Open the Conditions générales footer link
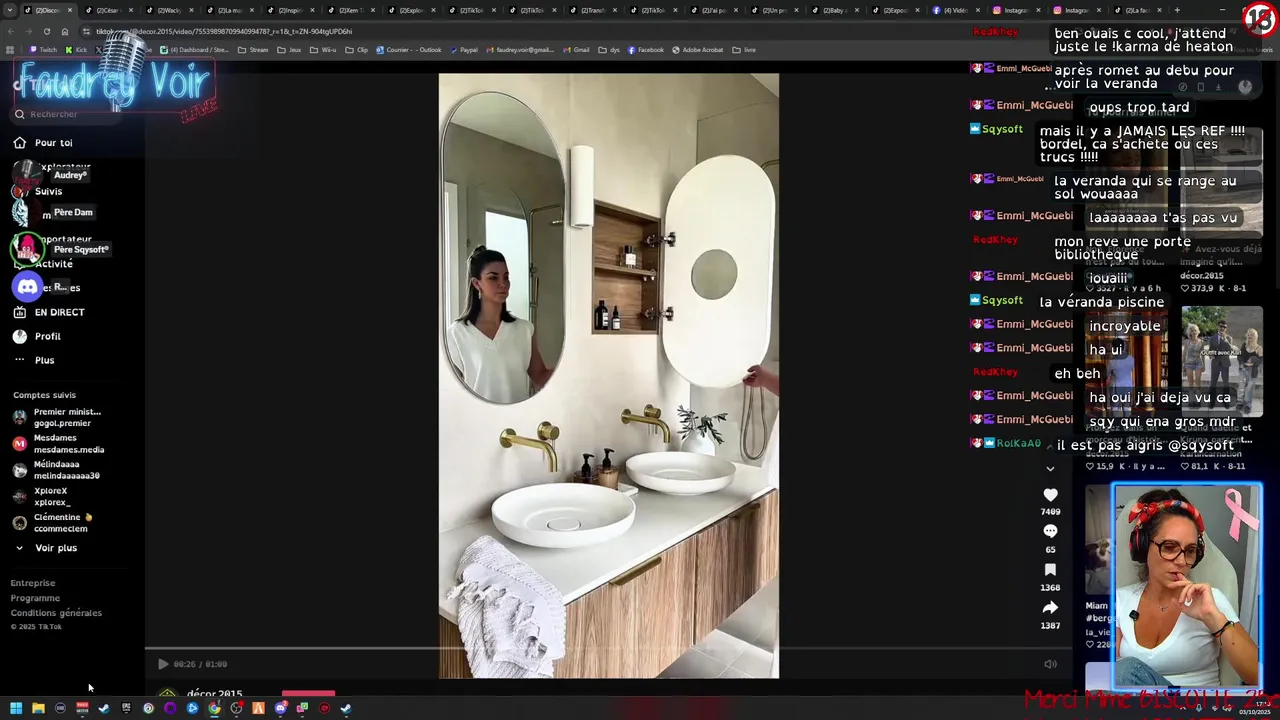 [56, 613]
